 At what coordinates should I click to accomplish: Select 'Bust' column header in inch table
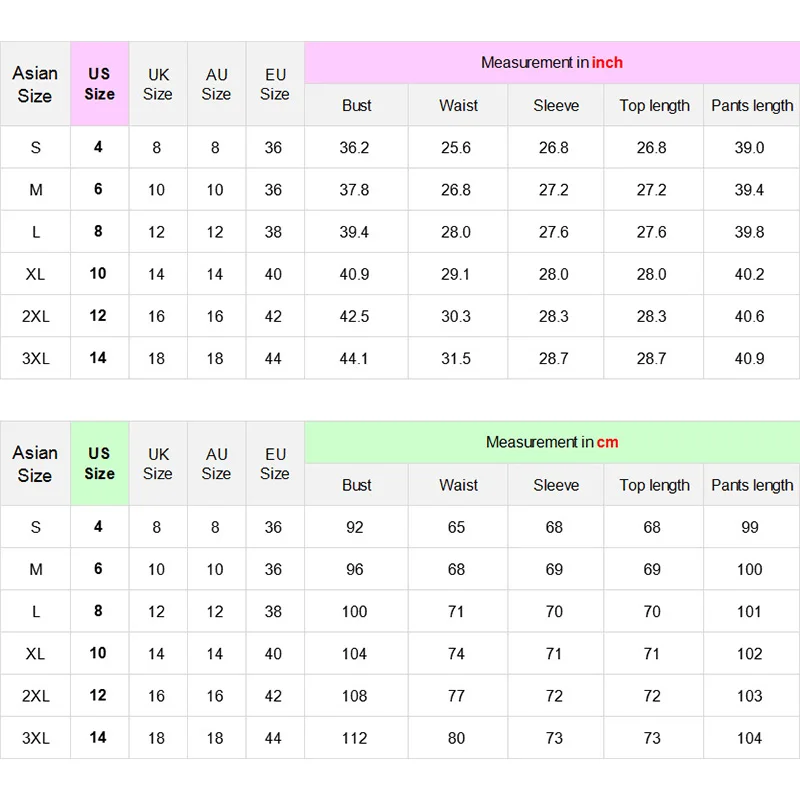(356, 105)
